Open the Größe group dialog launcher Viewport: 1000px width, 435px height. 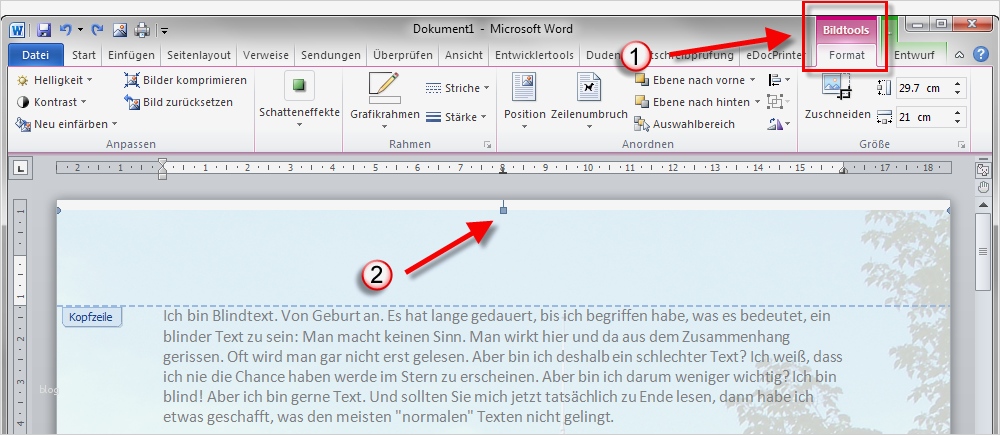coord(961,145)
